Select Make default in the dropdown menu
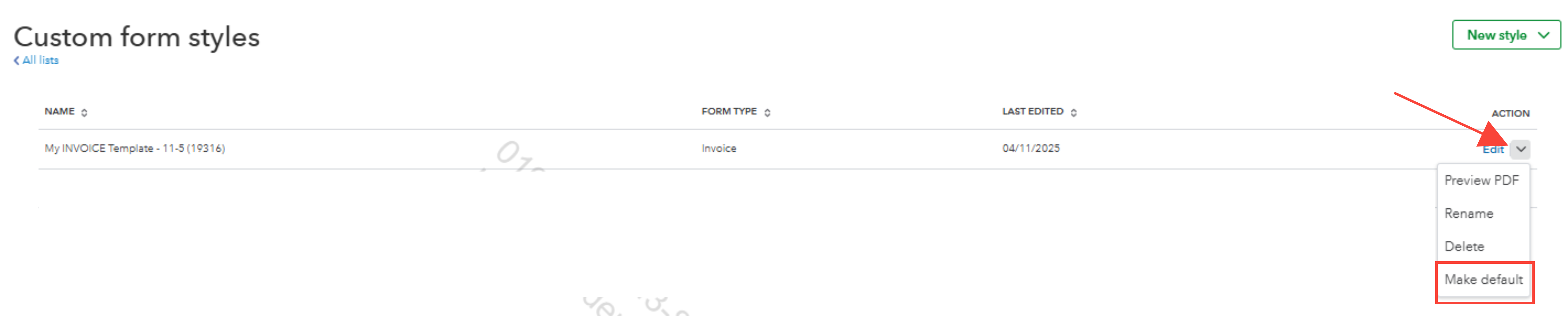This screenshot has height=316, width=1568. tap(1484, 279)
